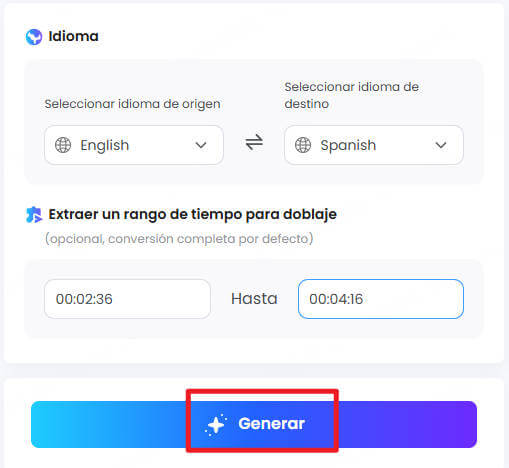Click the Seleccionar idioma de origen label

point(132,104)
